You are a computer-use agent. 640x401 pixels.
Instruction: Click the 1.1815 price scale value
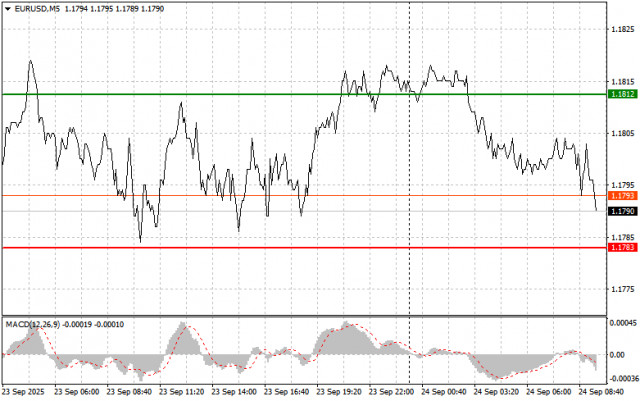tap(622, 81)
